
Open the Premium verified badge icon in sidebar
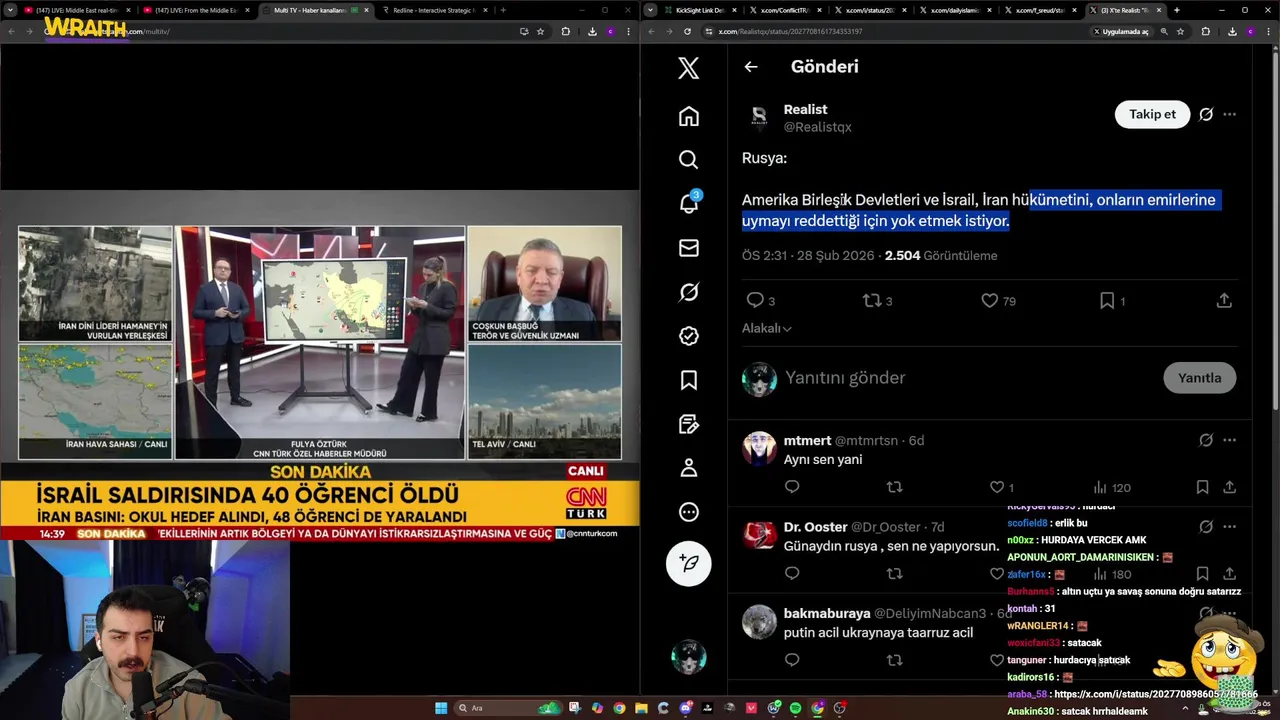pos(689,336)
